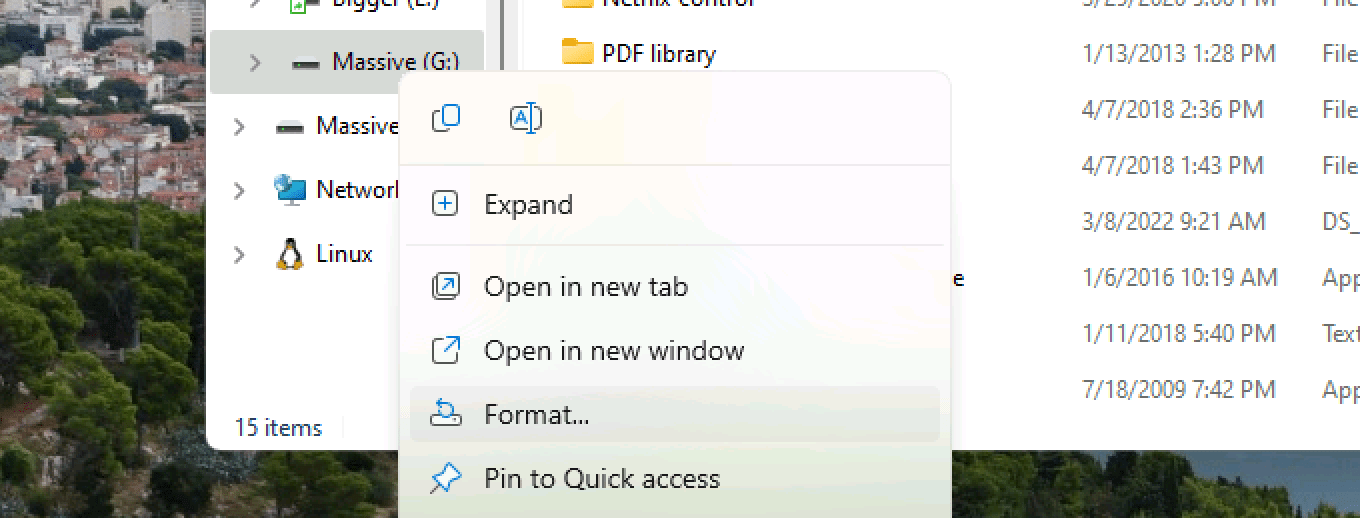Click the Rename icon in context menu

[526, 119]
